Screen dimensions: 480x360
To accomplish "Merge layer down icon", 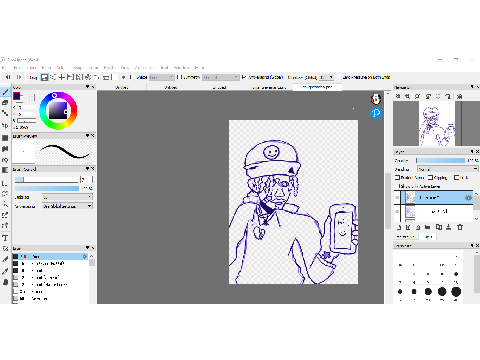I will pyautogui.click(x=449, y=227).
